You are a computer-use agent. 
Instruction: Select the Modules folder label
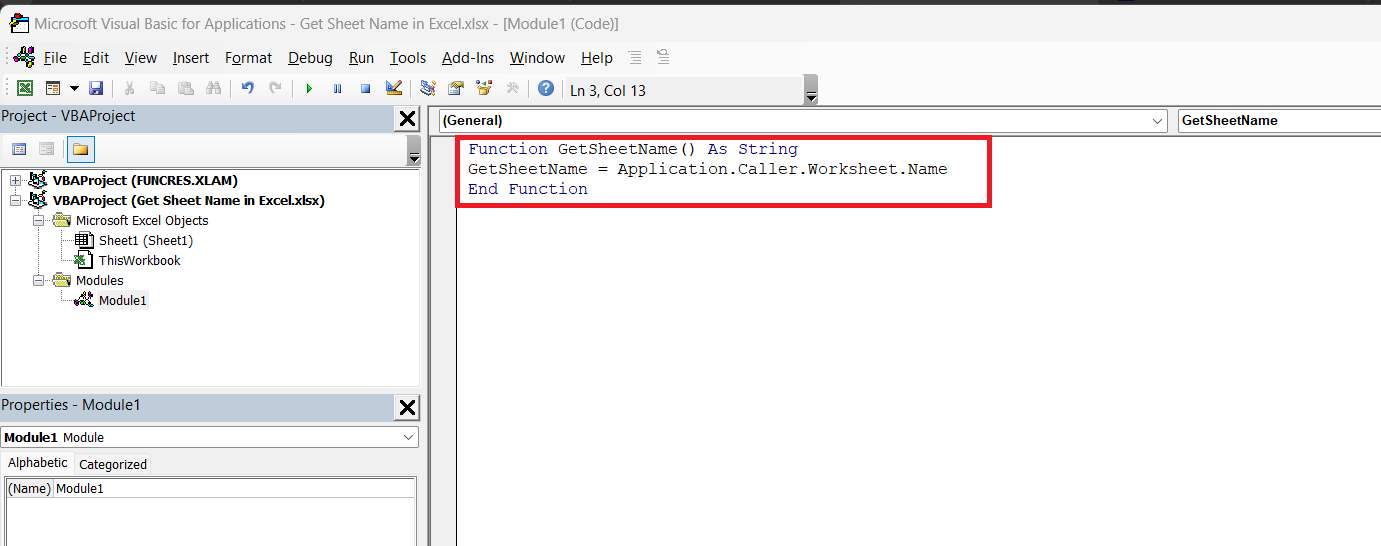pyautogui.click(x=100, y=280)
